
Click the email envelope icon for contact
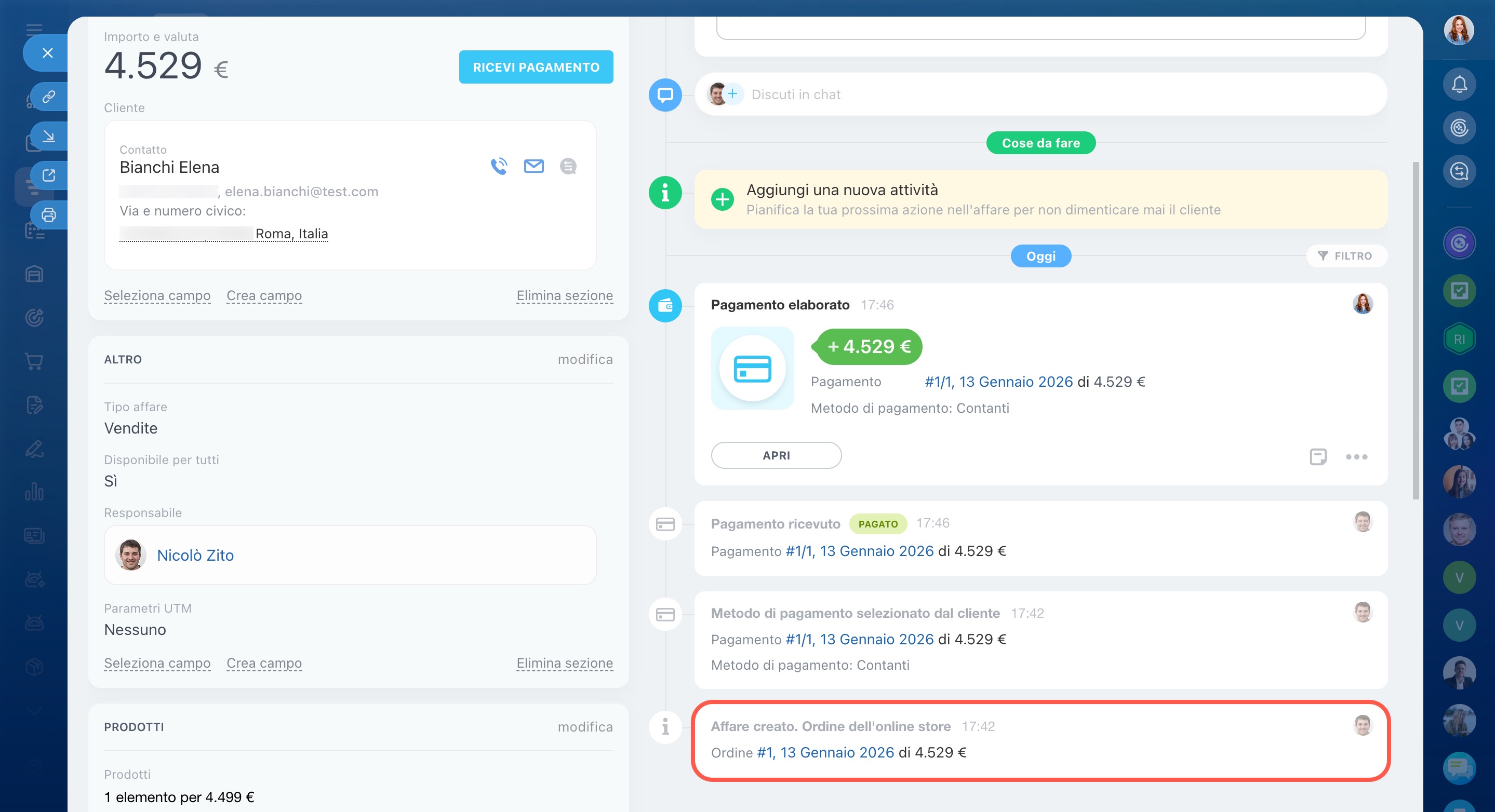coord(533,167)
